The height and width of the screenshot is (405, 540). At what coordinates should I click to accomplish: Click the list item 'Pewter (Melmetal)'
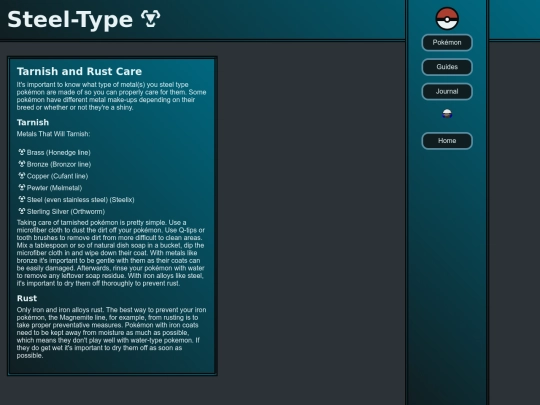pos(54,188)
